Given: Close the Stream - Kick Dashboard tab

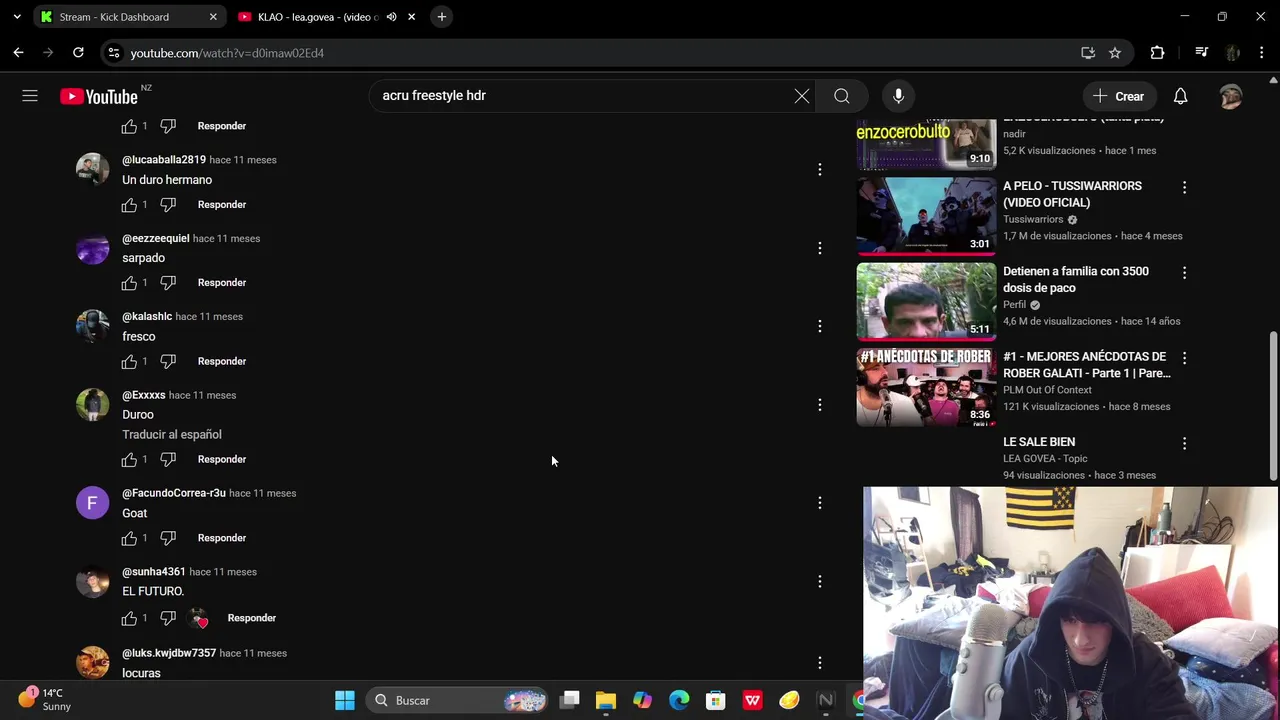Looking at the screenshot, I should [213, 17].
